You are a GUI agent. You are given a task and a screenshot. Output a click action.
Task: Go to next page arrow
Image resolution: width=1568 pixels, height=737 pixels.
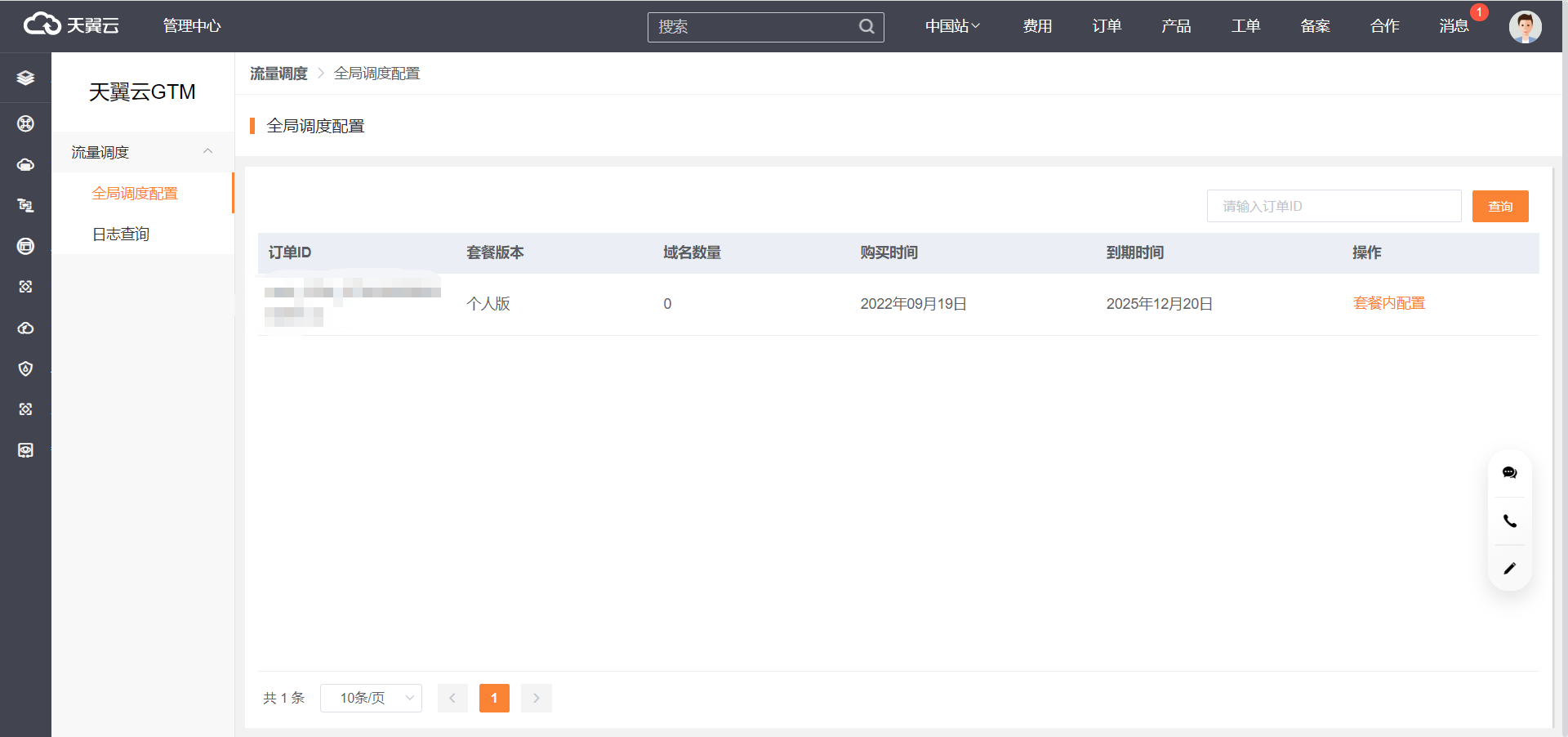pyautogui.click(x=537, y=698)
